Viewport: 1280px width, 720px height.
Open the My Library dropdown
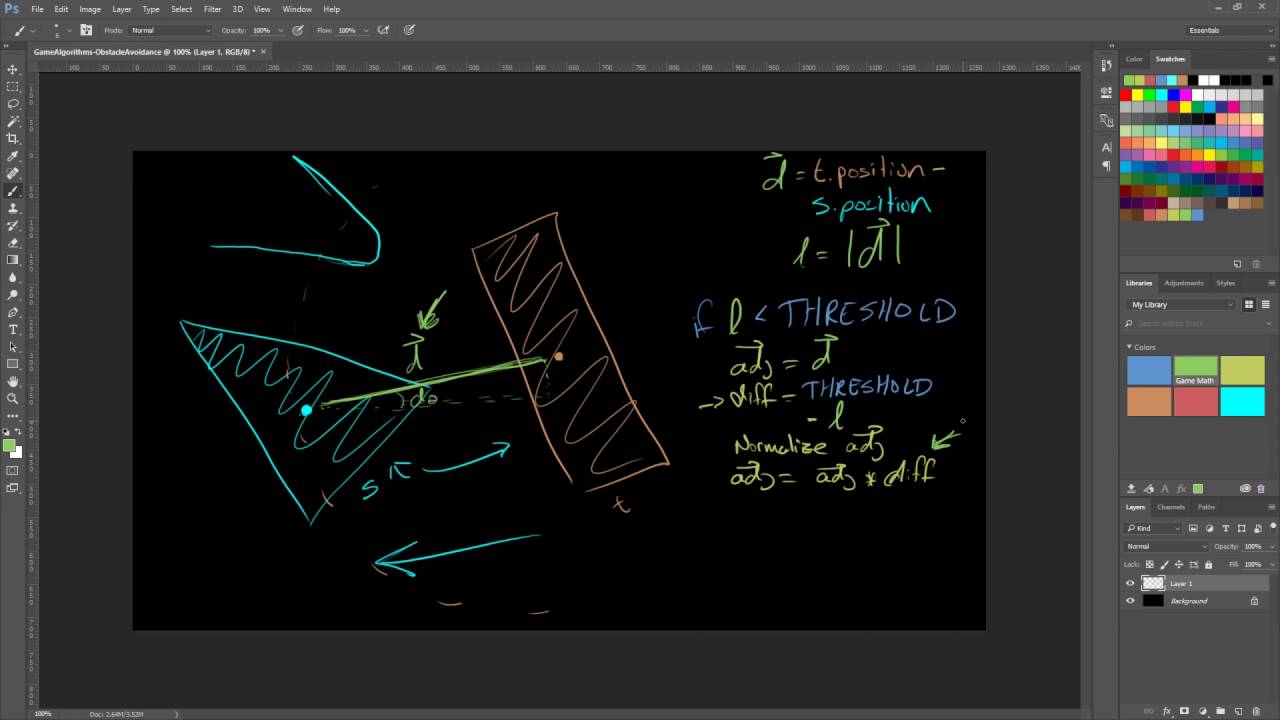click(x=1181, y=304)
